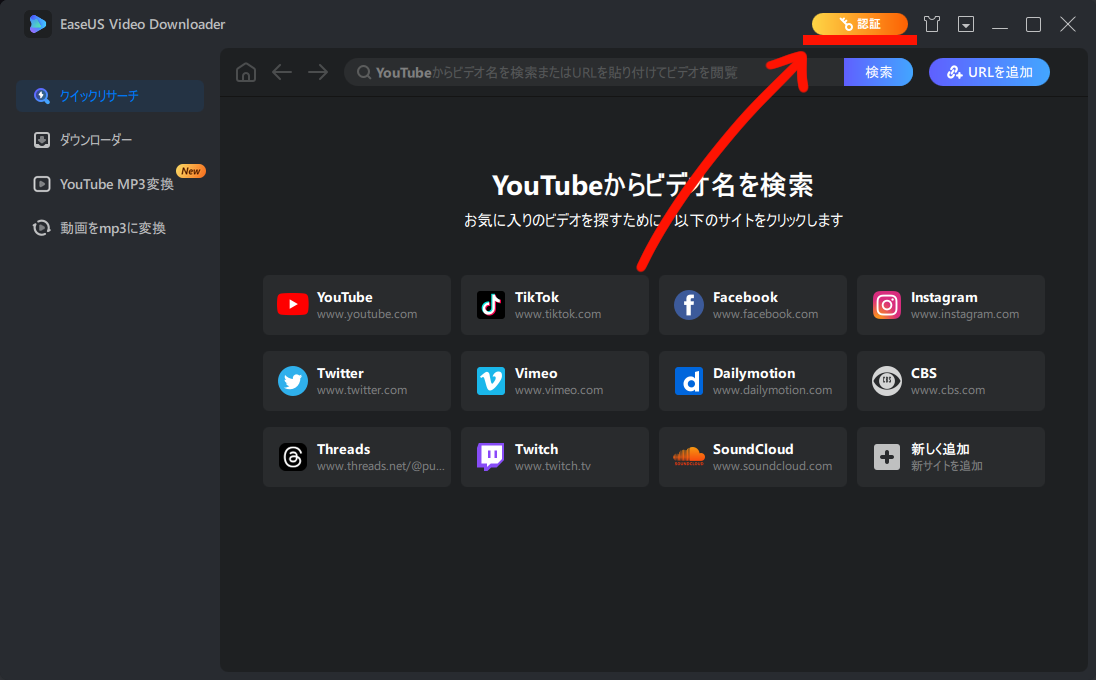Click the home icon in navigation bar
The height and width of the screenshot is (680, 1096).
pos(245,72)
